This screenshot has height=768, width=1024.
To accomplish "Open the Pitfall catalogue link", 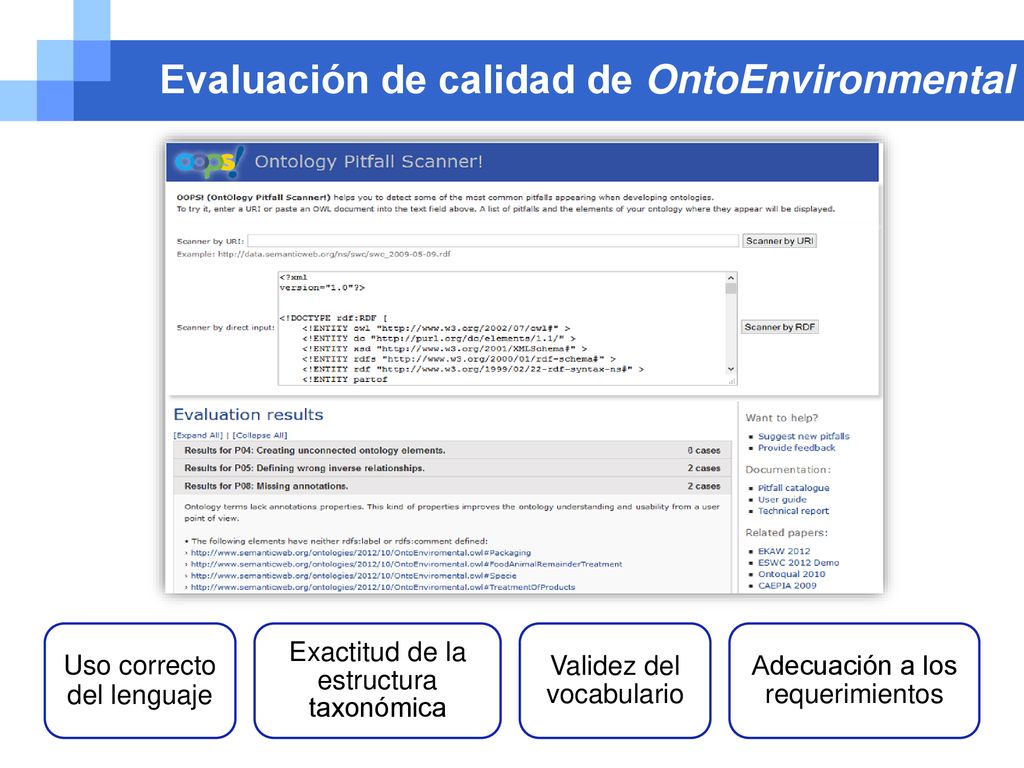I will click(793, 488).
